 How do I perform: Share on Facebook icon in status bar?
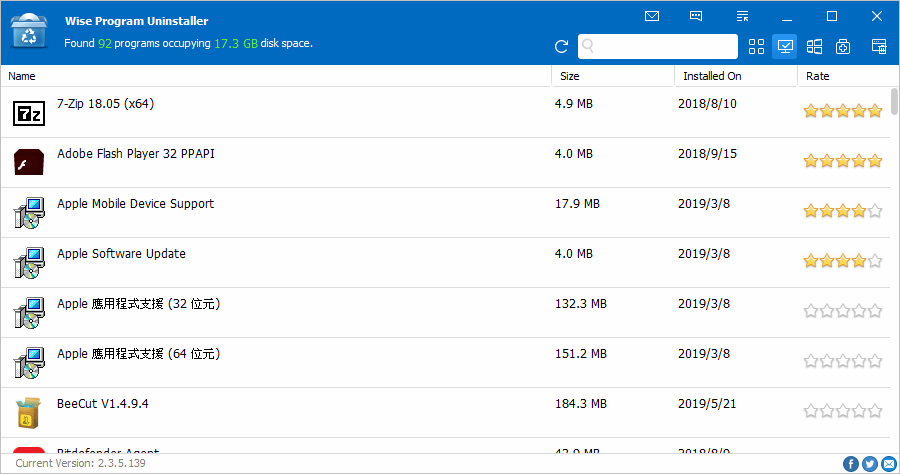(851, 464)
